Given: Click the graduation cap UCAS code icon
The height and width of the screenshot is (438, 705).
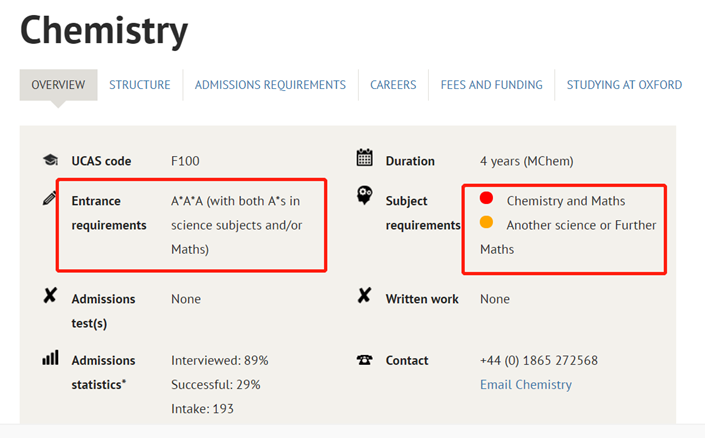Looking at the screenshot, I should (50, 161).
